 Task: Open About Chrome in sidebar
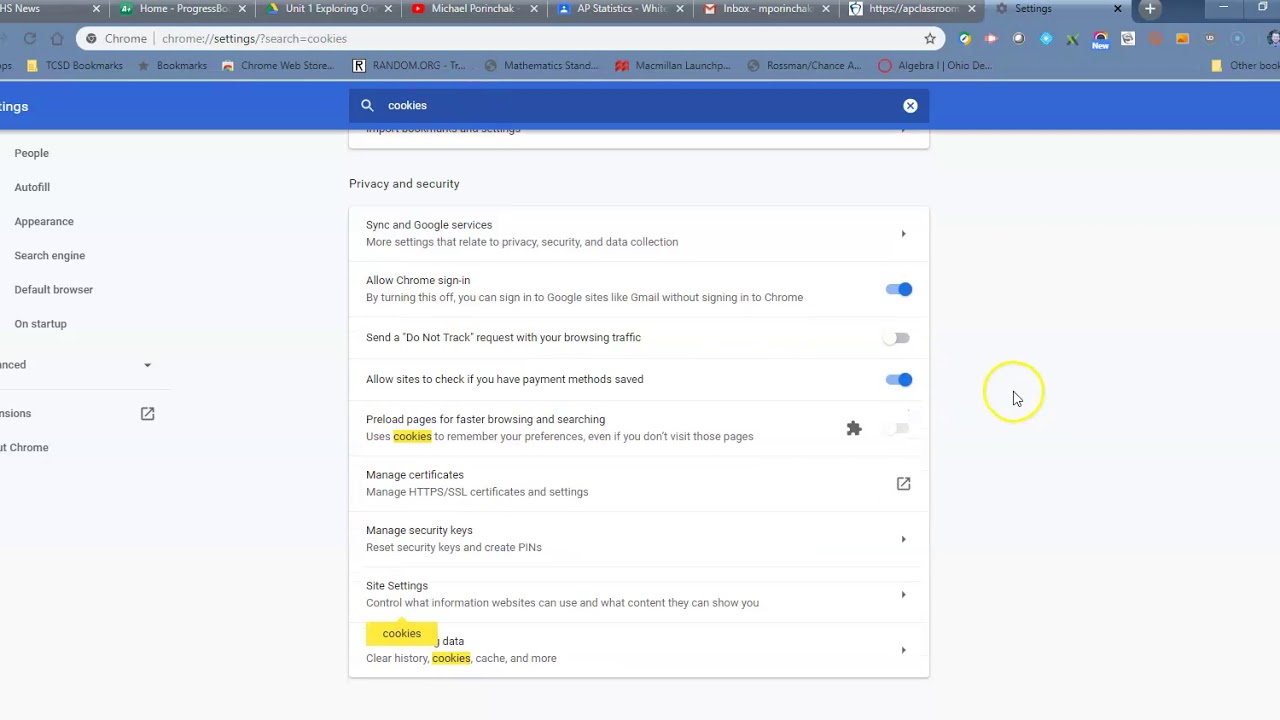pos(24,448)
